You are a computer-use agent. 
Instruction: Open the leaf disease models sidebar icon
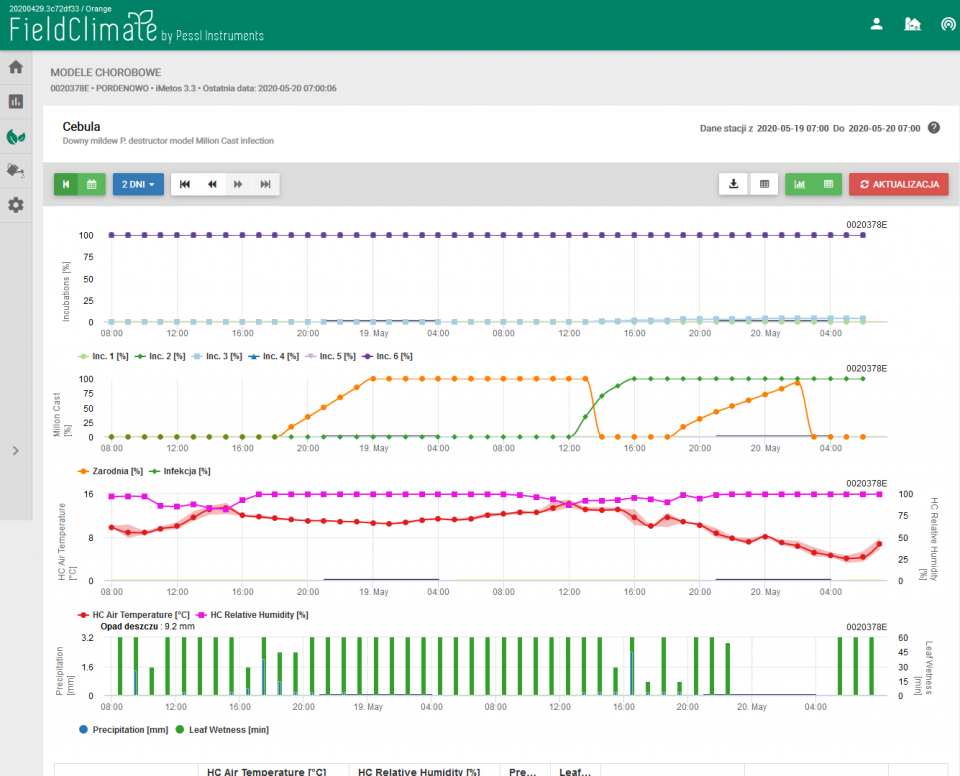pyautogui.click(x=16, y=136)
